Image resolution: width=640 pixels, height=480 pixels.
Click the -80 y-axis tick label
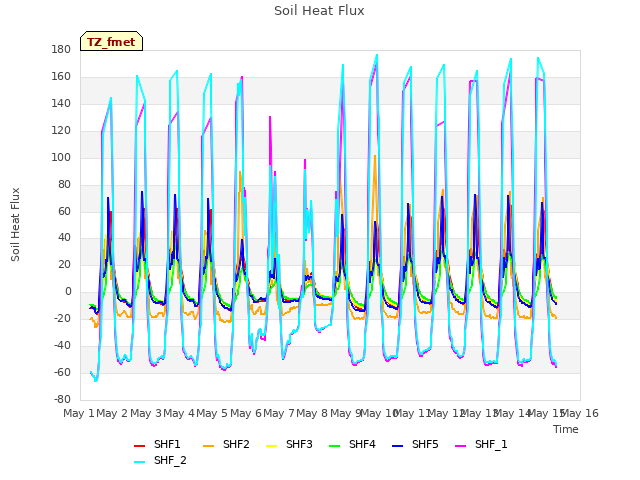62,399
